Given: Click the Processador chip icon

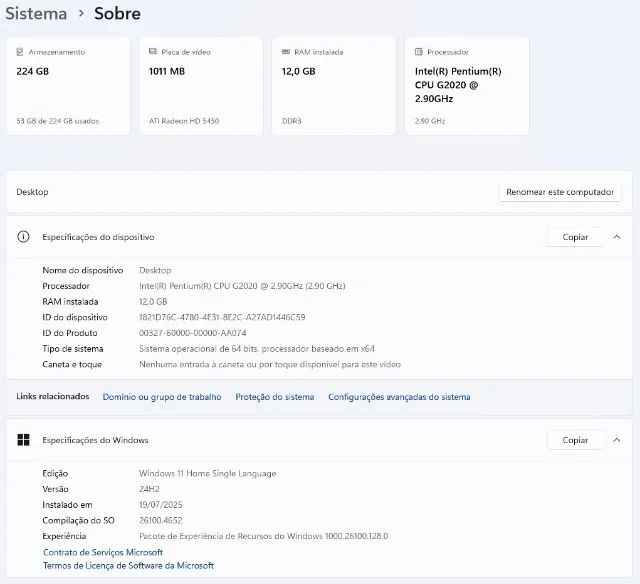Looking at the screenshot, I should [418, 52].
